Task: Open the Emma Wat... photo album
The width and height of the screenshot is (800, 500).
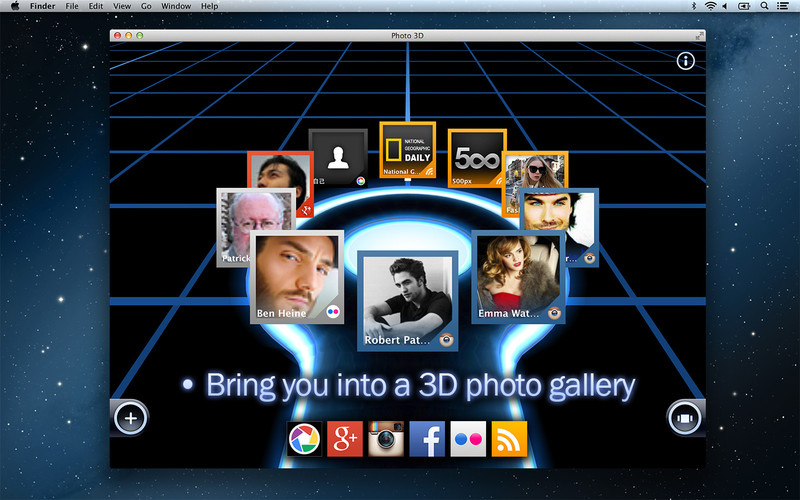Action: [x=518, y=277]
